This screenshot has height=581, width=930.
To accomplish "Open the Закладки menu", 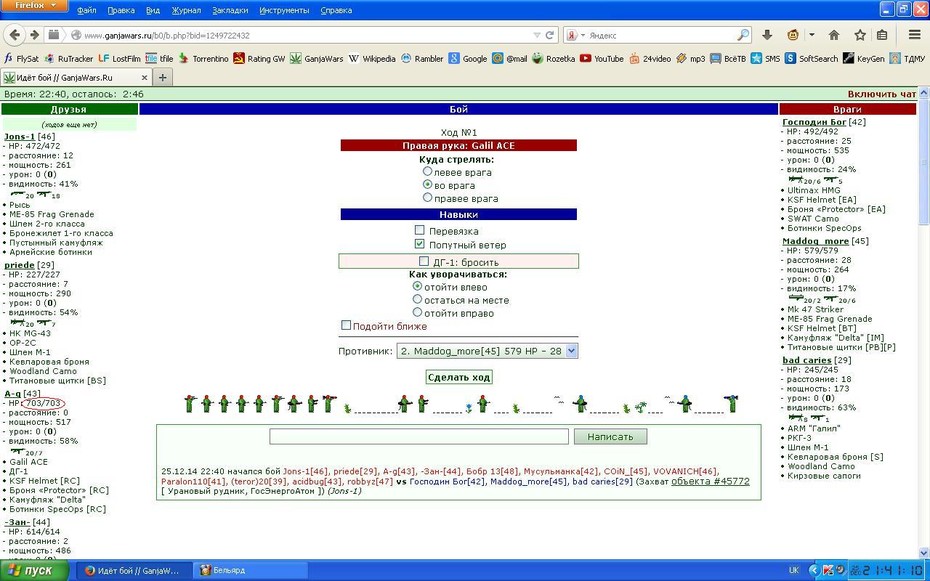I will 230,10.
